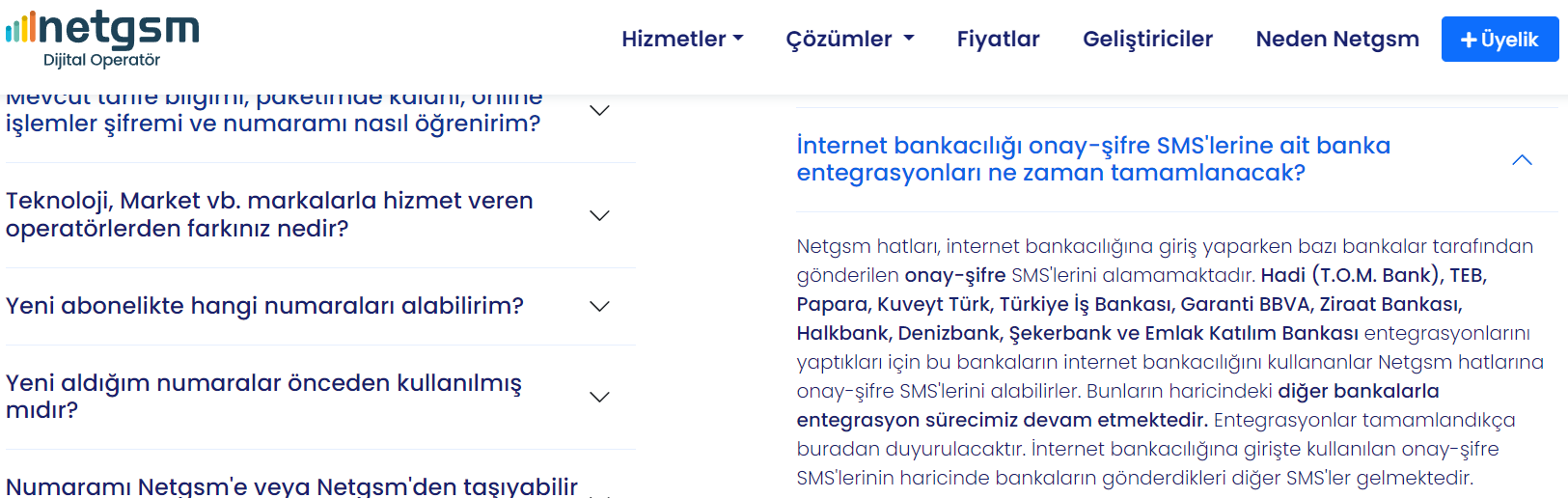Expand the chevron beside 'Teknoloji, Market vb.' question
This screenshot has height=498, width=1568.
coord(599,215)
